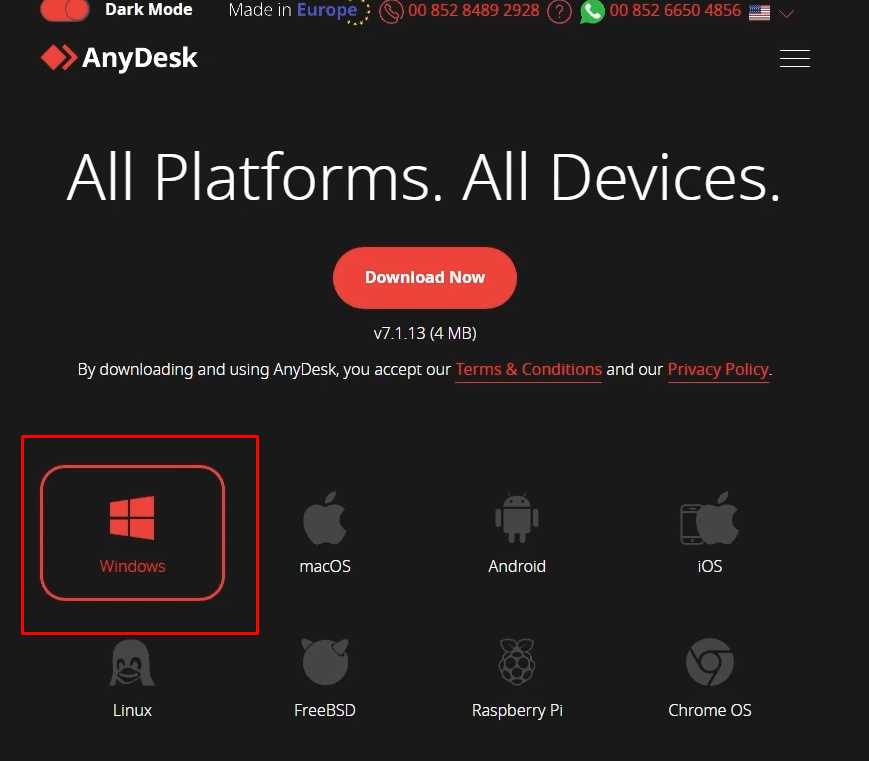Select the FreeBSD platform icon

(325, 662)
